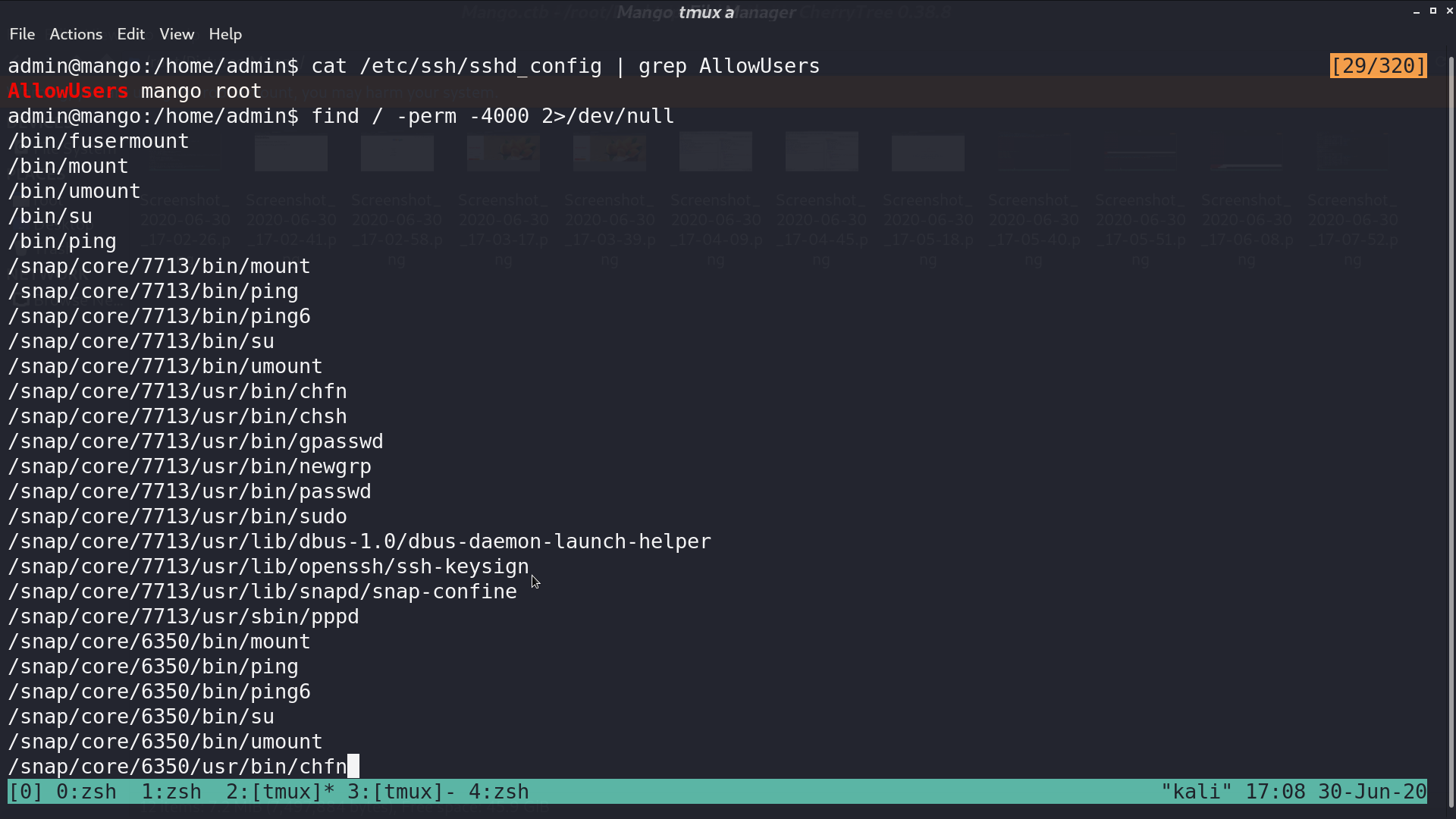Select tmux window 4:zsh in status bar
Screen dimensions: 1456x819
pos(499,792)
